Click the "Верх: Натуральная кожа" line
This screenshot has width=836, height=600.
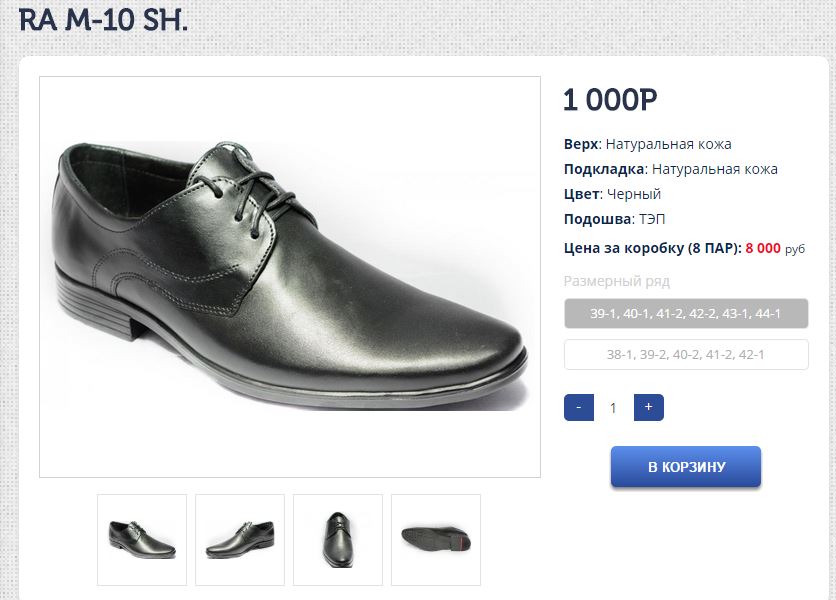(648, 144)
